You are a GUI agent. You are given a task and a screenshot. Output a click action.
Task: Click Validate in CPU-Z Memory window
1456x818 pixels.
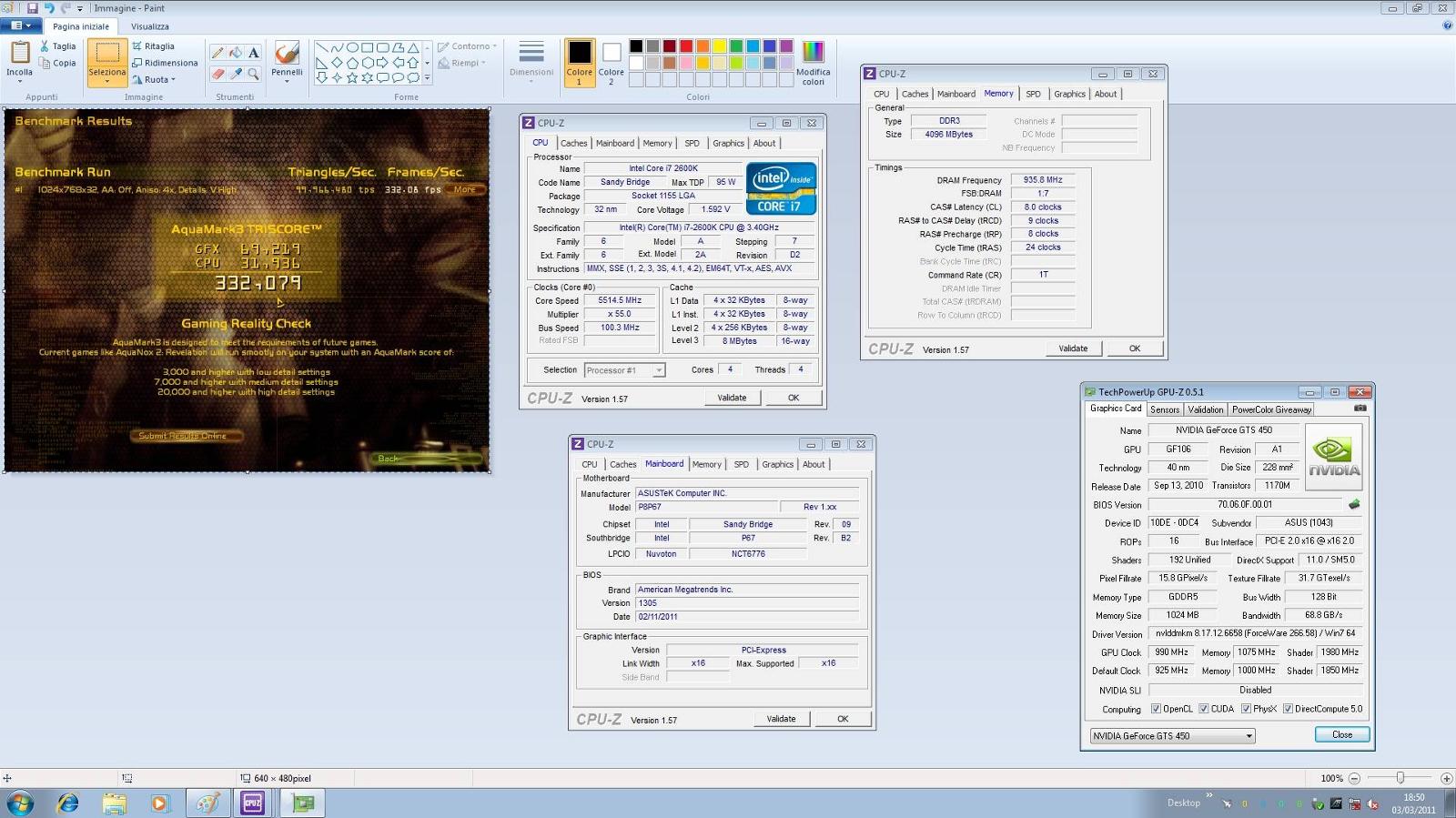point(1073,348)
